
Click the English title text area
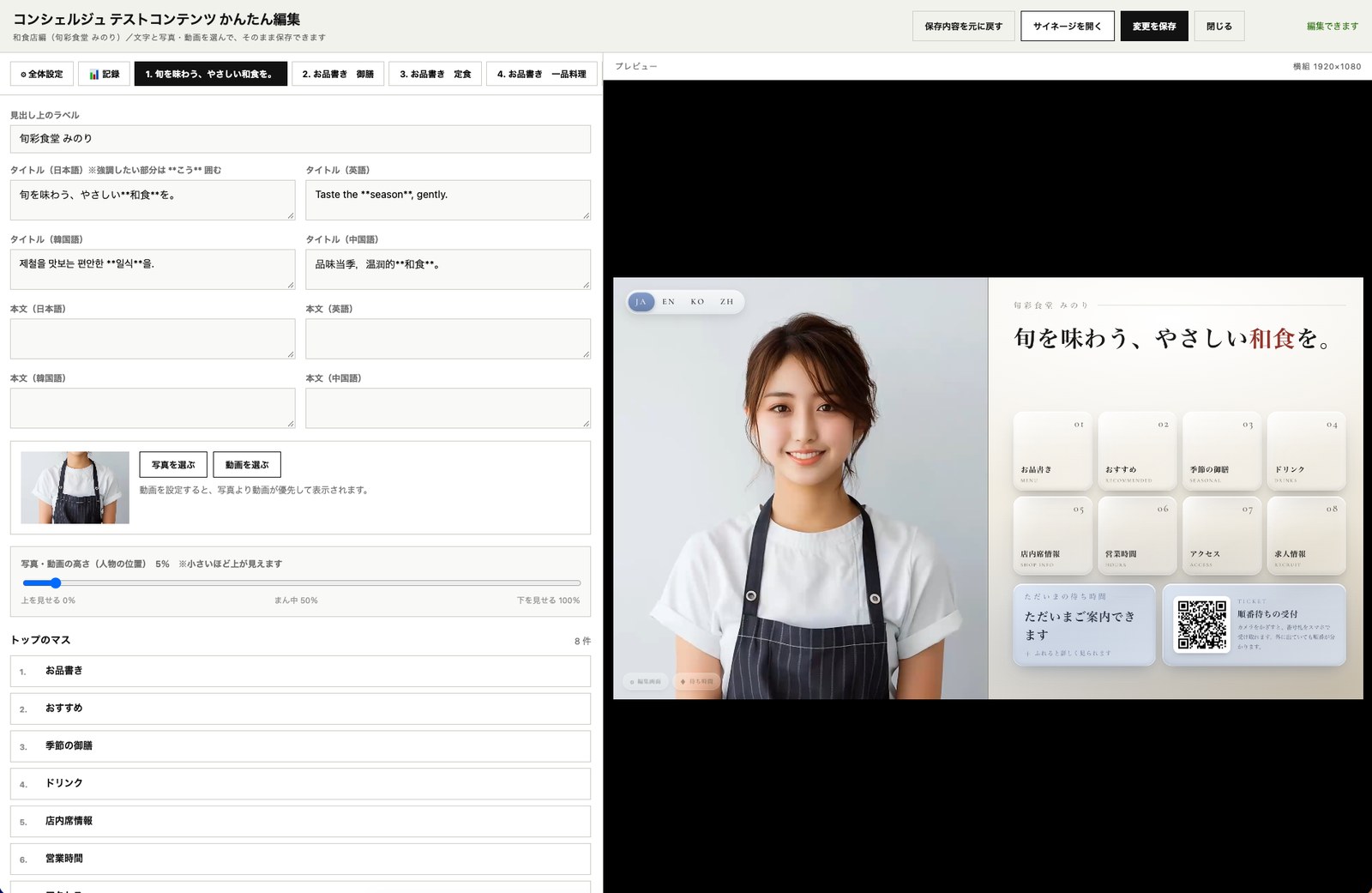click(448, 200)
